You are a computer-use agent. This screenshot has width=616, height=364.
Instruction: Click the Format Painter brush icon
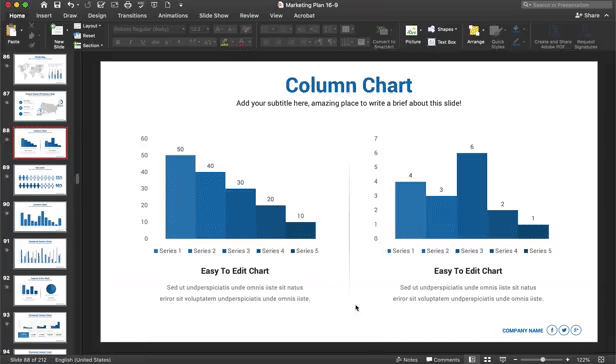[x=31, y=45]
